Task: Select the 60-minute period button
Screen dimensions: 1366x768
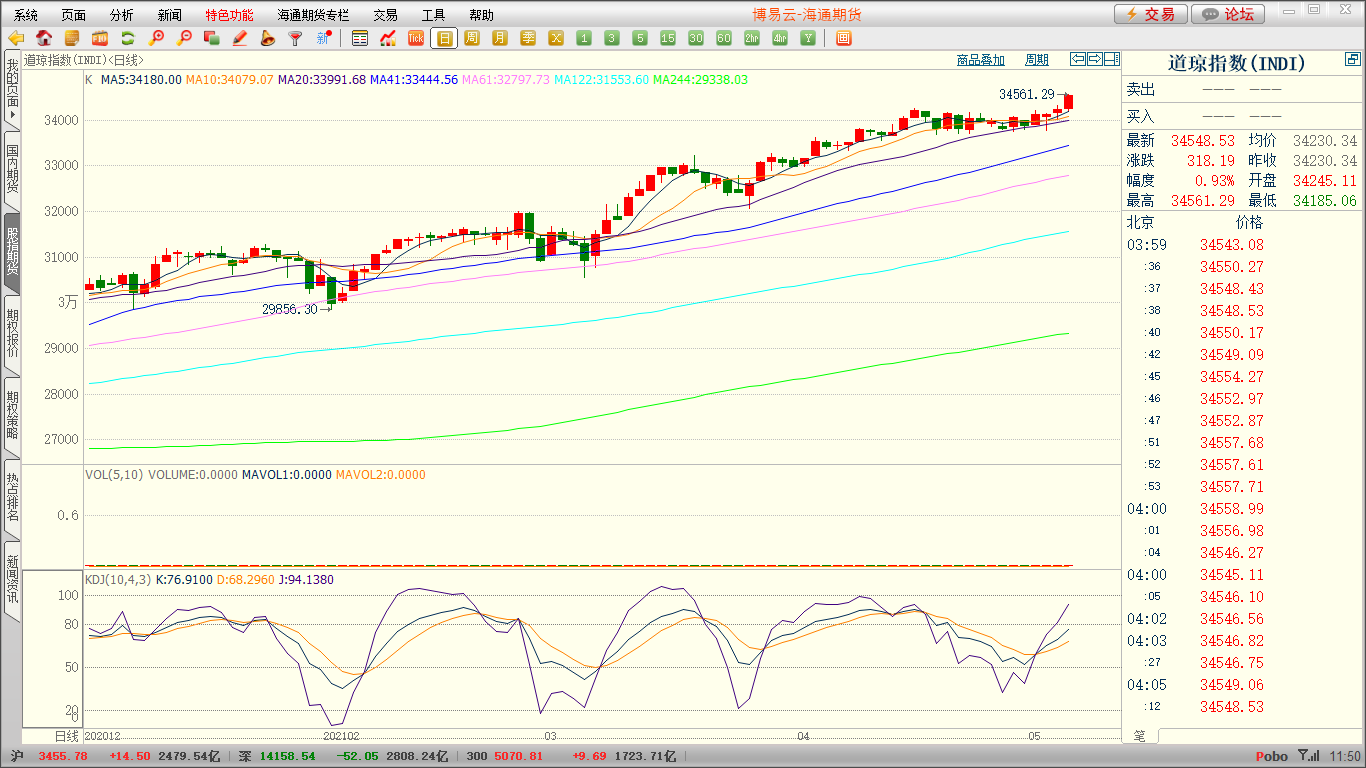Action: [x=724, y=38]
